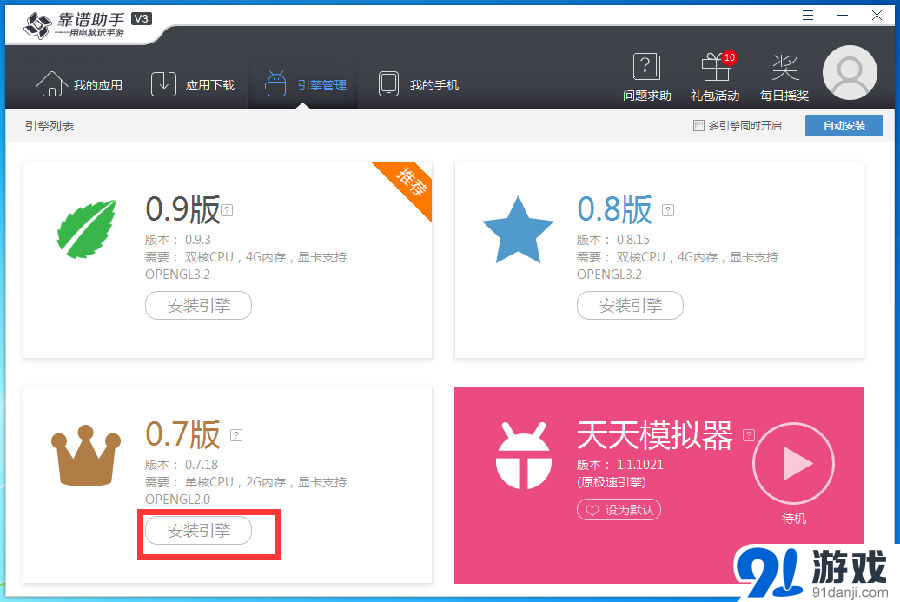Click the 0.7版 title text

tap(183, 434)
